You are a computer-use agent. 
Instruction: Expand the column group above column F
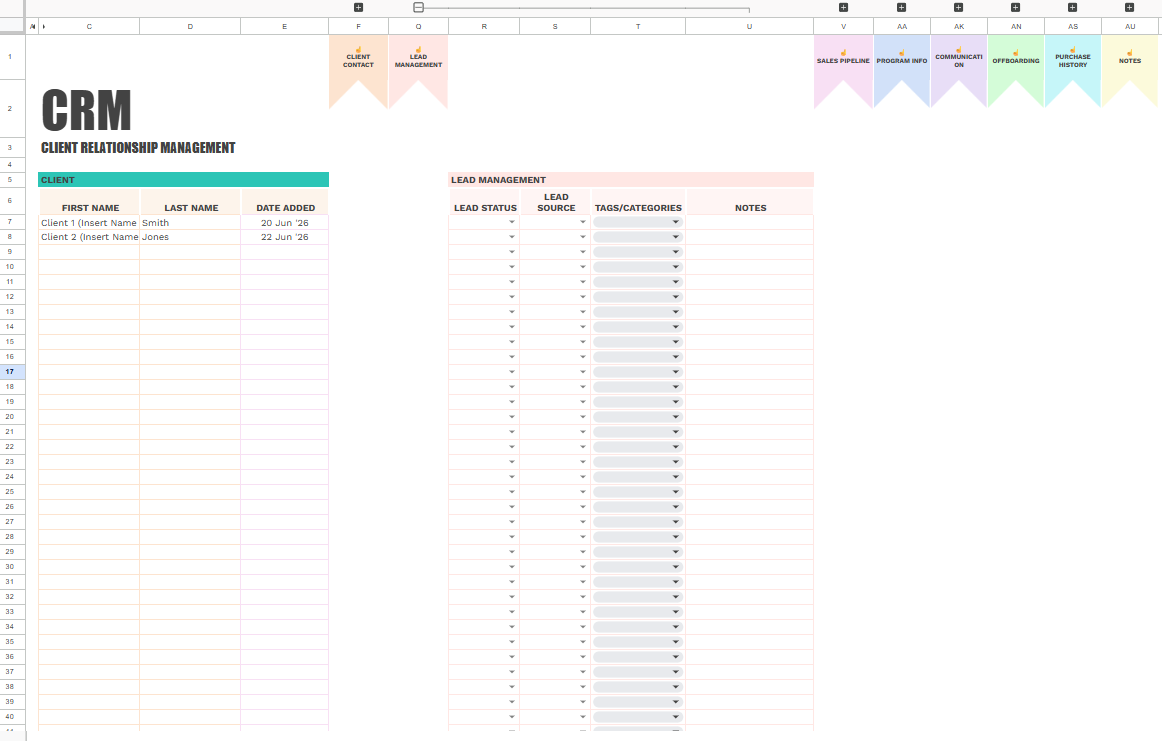click(358, 7)
